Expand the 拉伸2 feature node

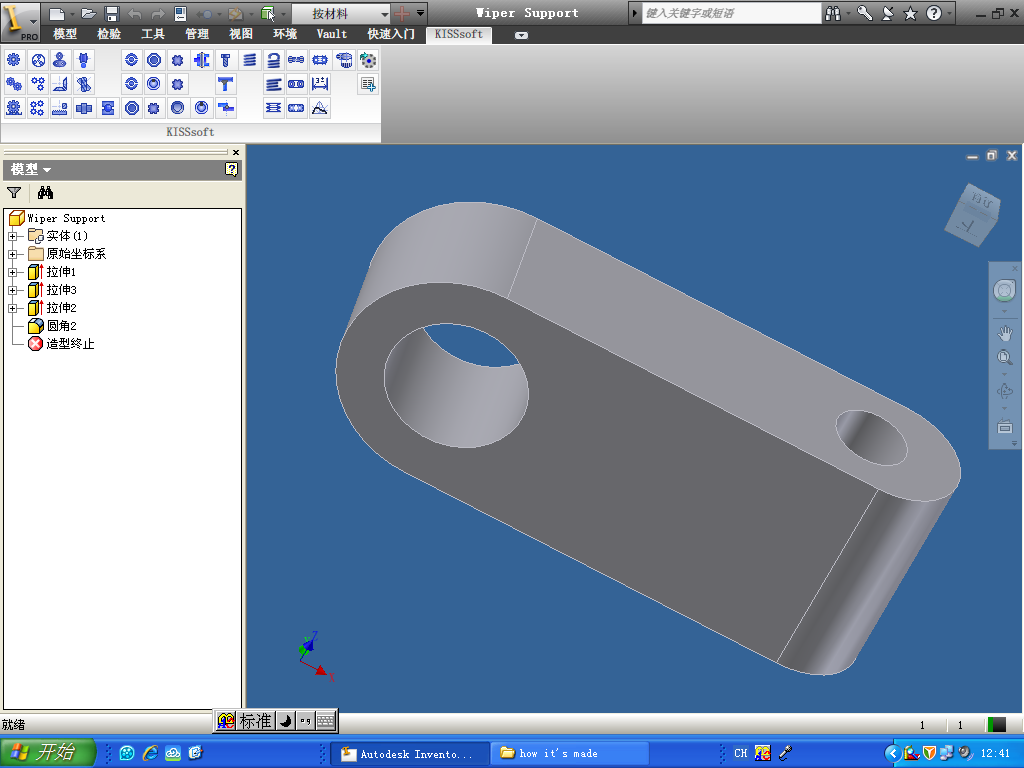tap(12, 308)
